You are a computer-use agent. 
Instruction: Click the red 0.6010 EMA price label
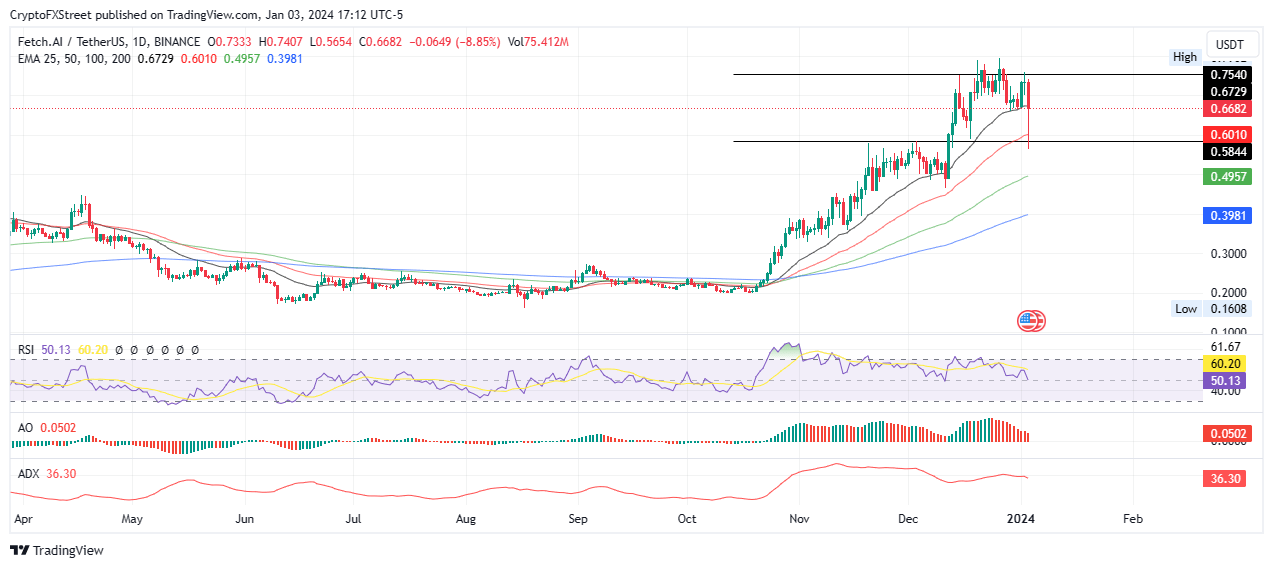[1228, 134]
